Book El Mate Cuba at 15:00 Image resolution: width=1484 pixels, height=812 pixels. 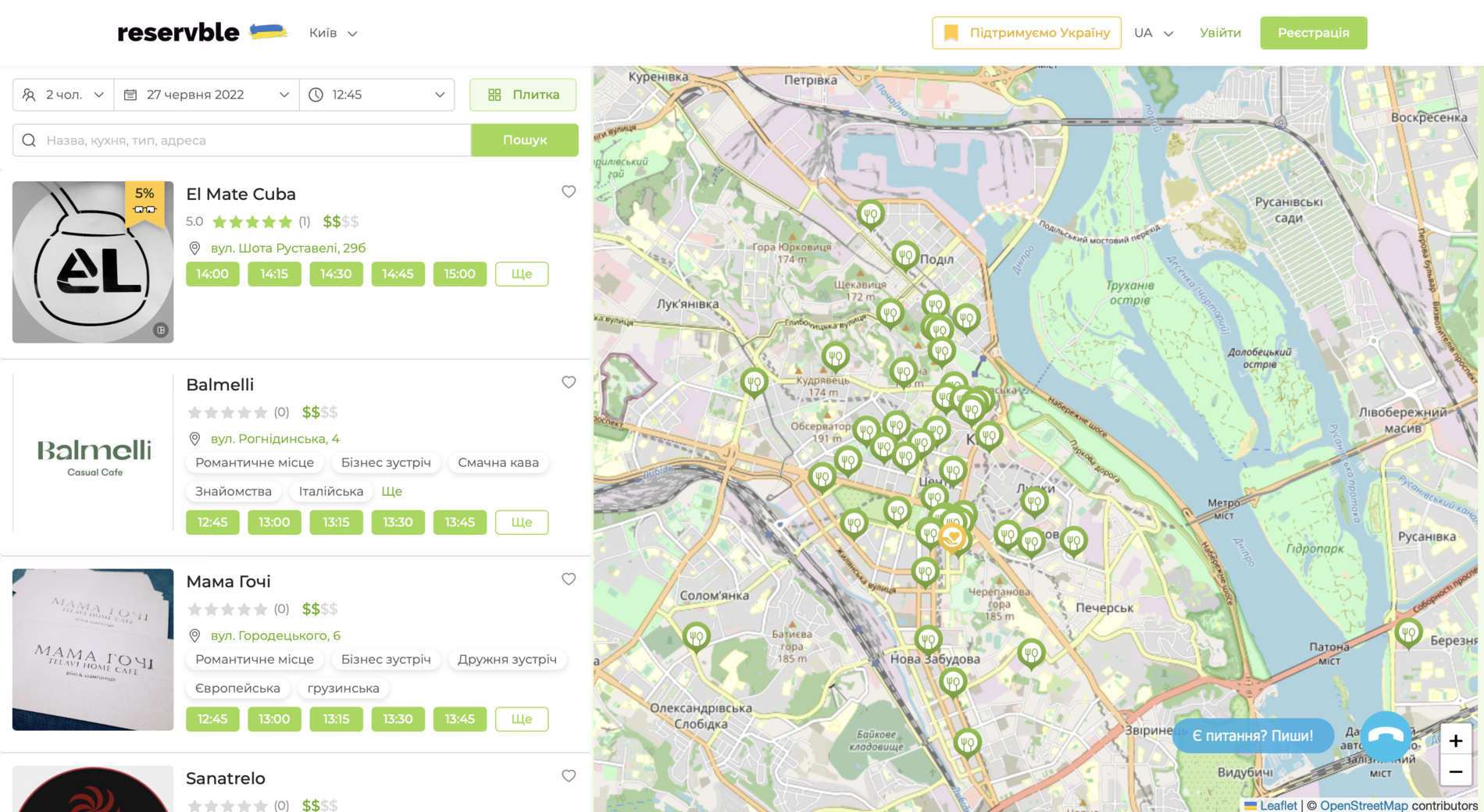click(x=459, y=274)
